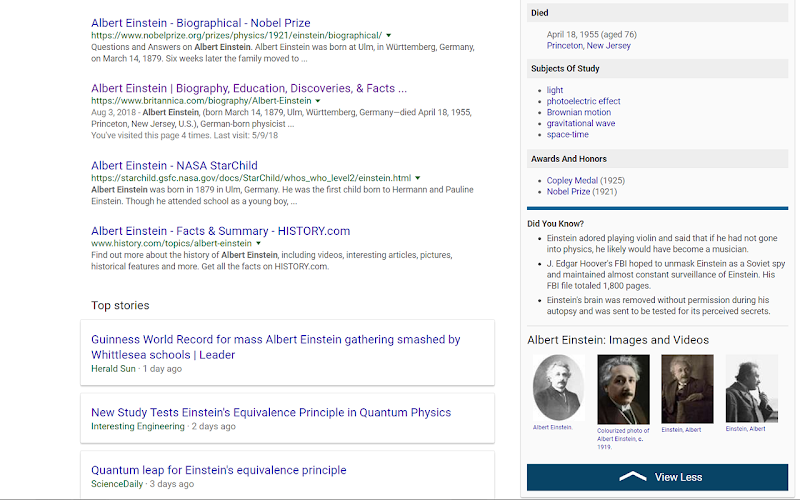Click the 'Colourized photo of Albert Einstein, c. 1919' caption
800x500 pixels.
point(623,439)
